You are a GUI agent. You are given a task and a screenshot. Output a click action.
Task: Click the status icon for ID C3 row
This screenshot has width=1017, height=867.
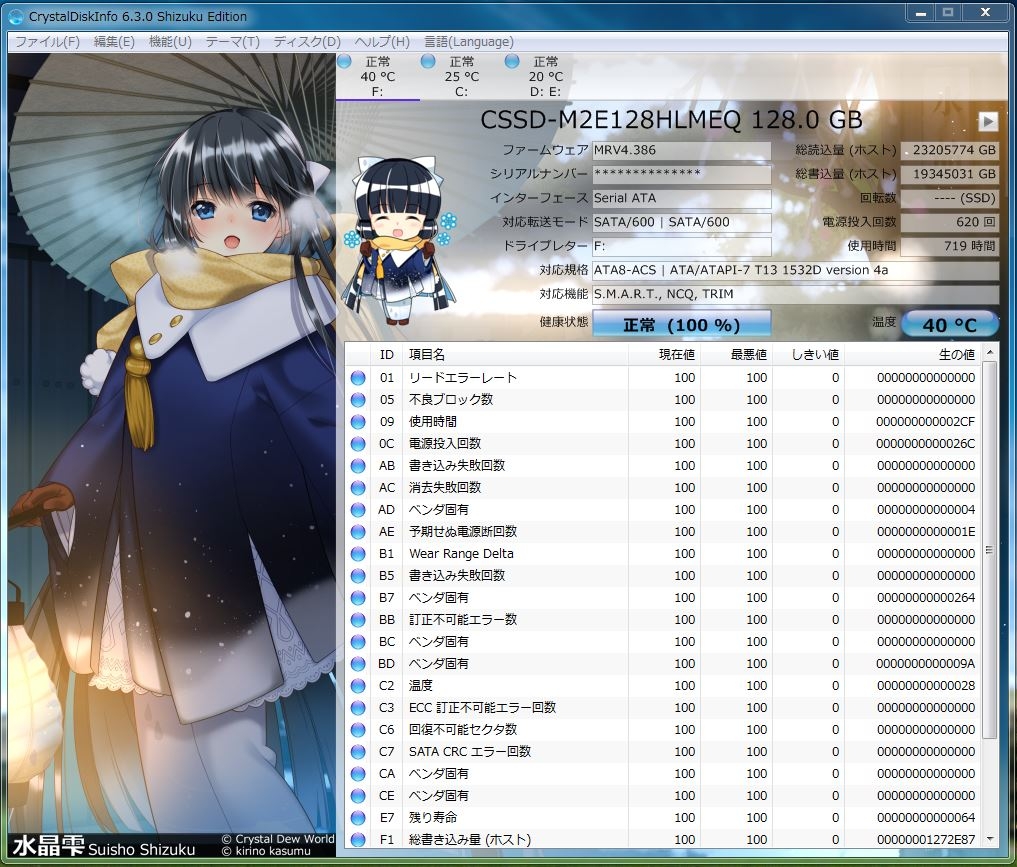(358, 708)
